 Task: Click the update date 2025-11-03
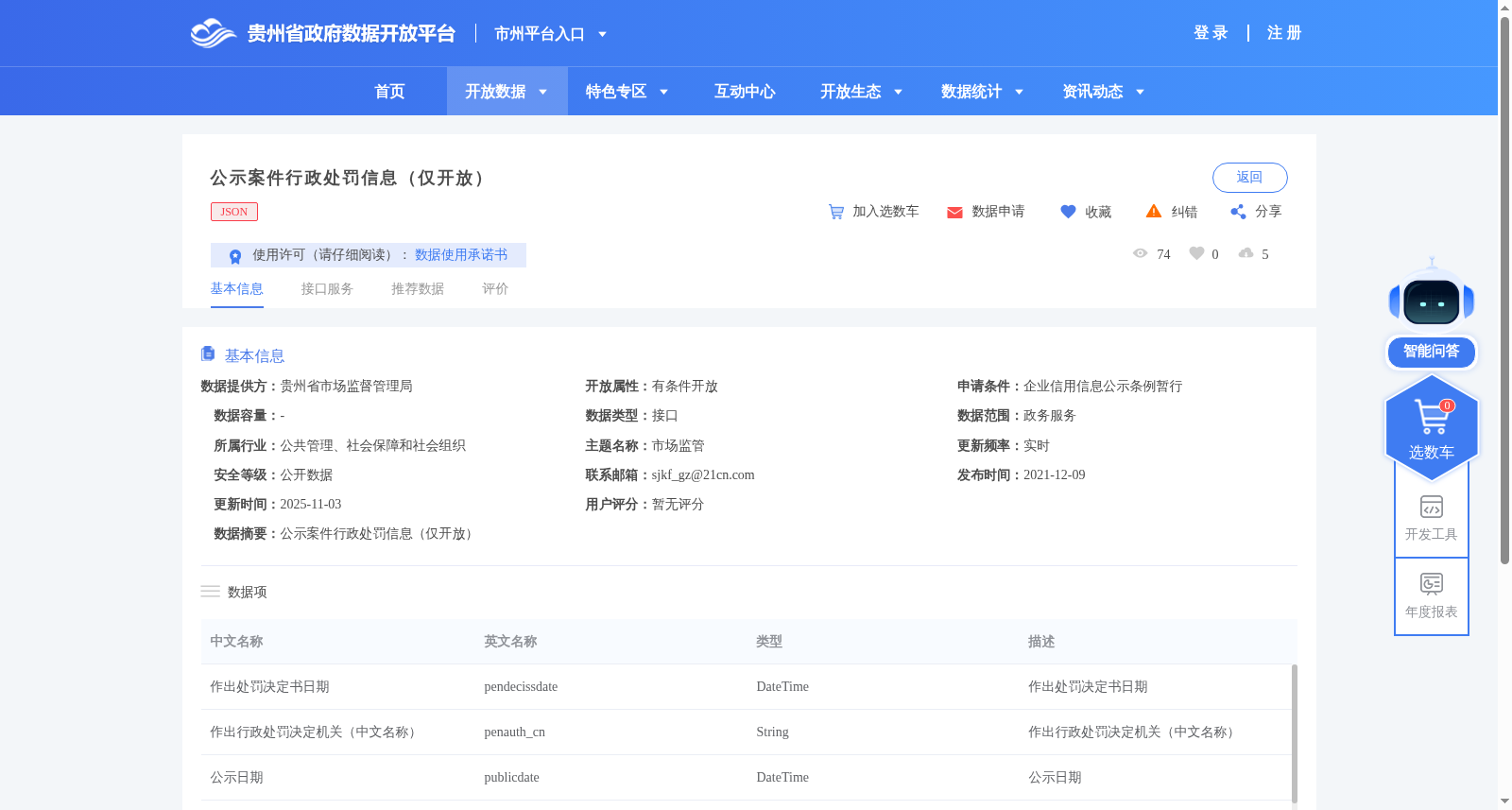pyautogui.click(x=310, y=505)
